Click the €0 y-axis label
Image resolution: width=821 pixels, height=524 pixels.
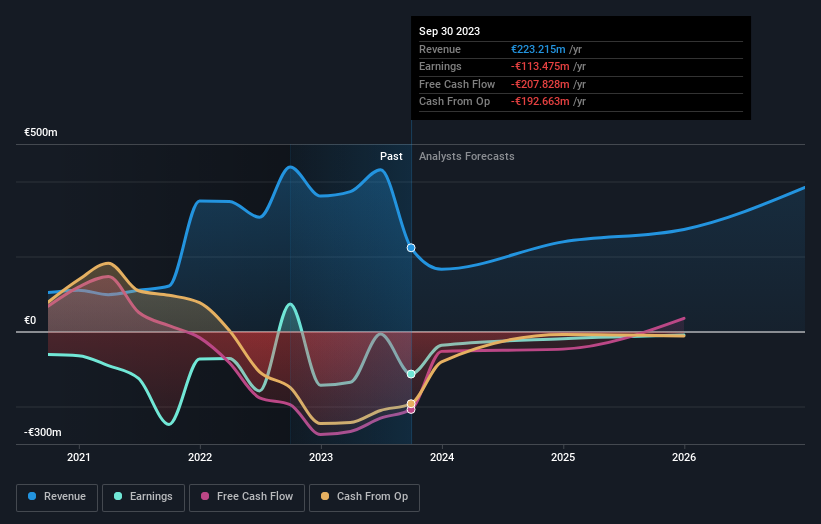point(30,320)
